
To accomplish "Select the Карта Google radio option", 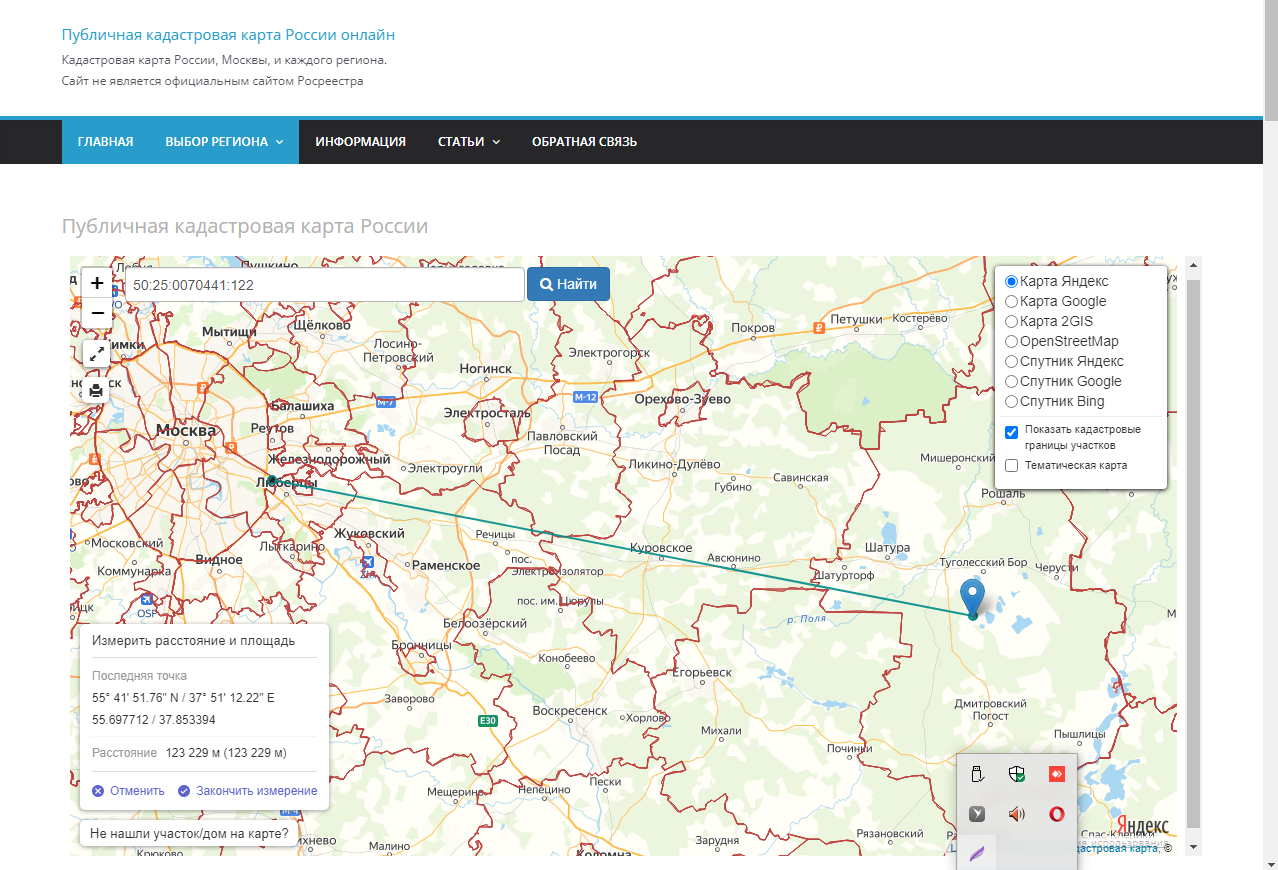I will (1012, 301).
